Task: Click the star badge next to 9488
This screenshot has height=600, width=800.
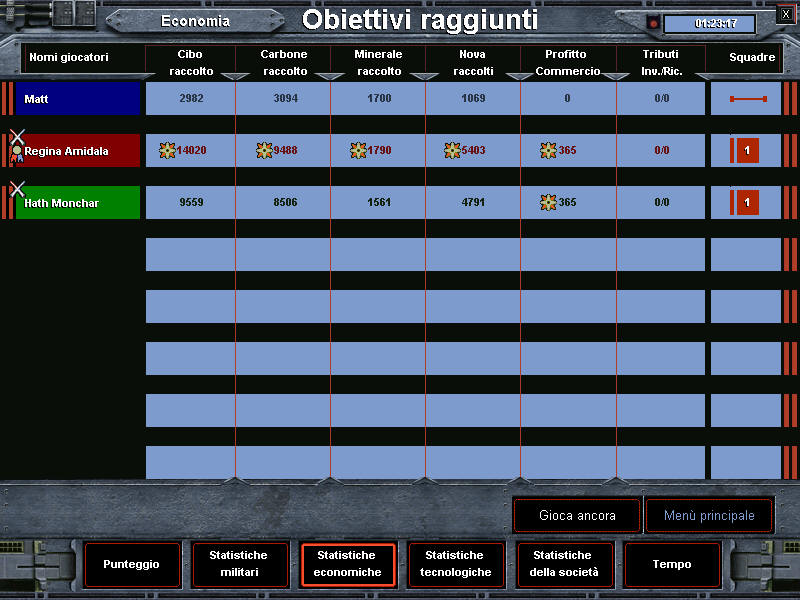Action: tap(264, 150)
